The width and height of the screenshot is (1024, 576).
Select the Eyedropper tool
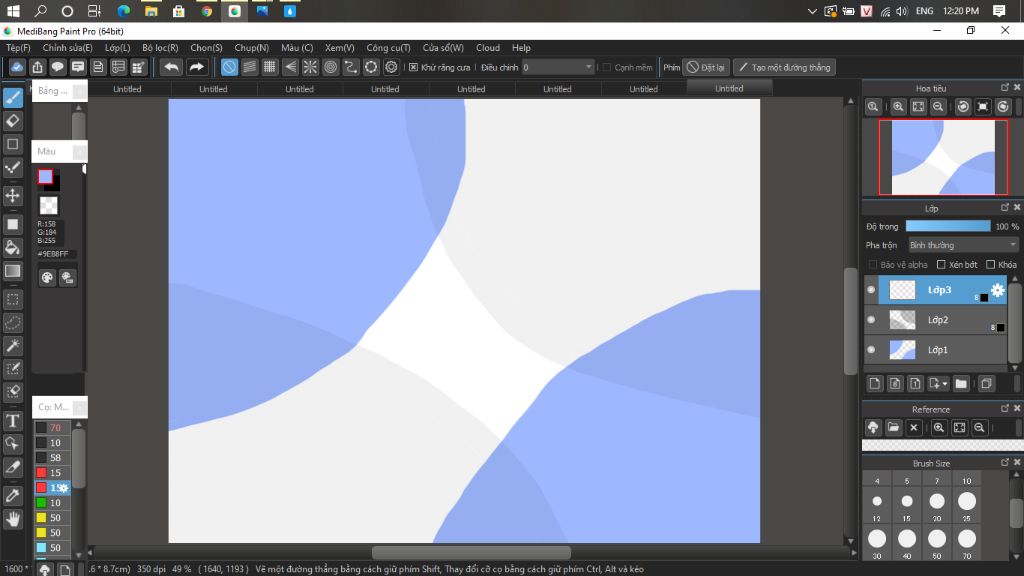pos(13,496)
